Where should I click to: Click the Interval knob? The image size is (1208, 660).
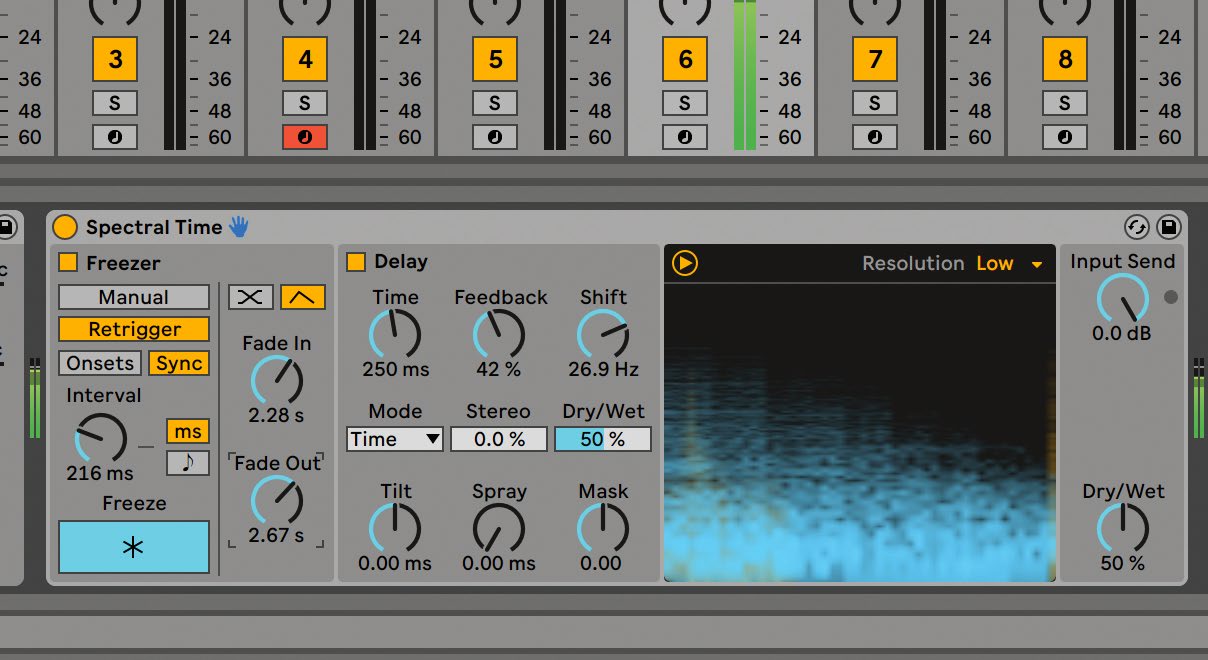point(101,438)
